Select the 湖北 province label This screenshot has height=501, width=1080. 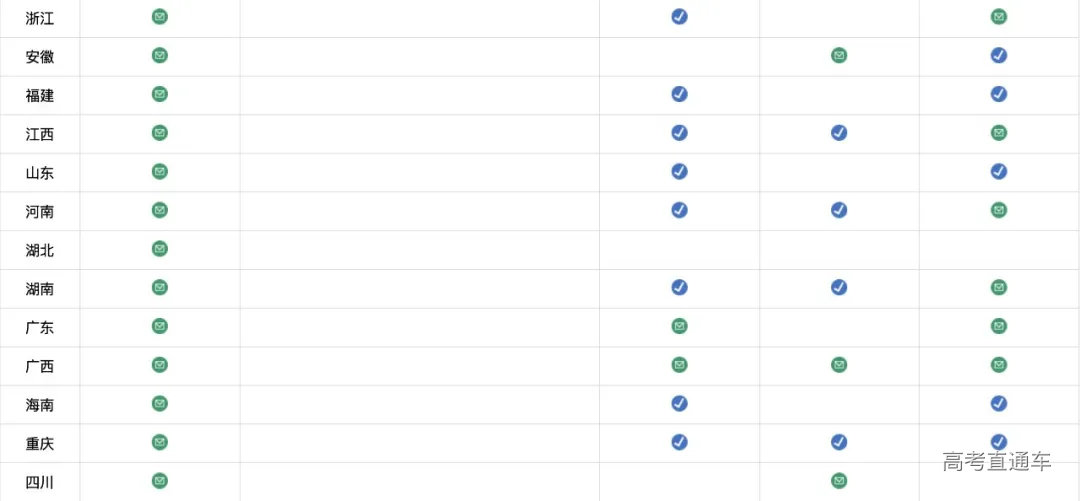coord(40,250)
